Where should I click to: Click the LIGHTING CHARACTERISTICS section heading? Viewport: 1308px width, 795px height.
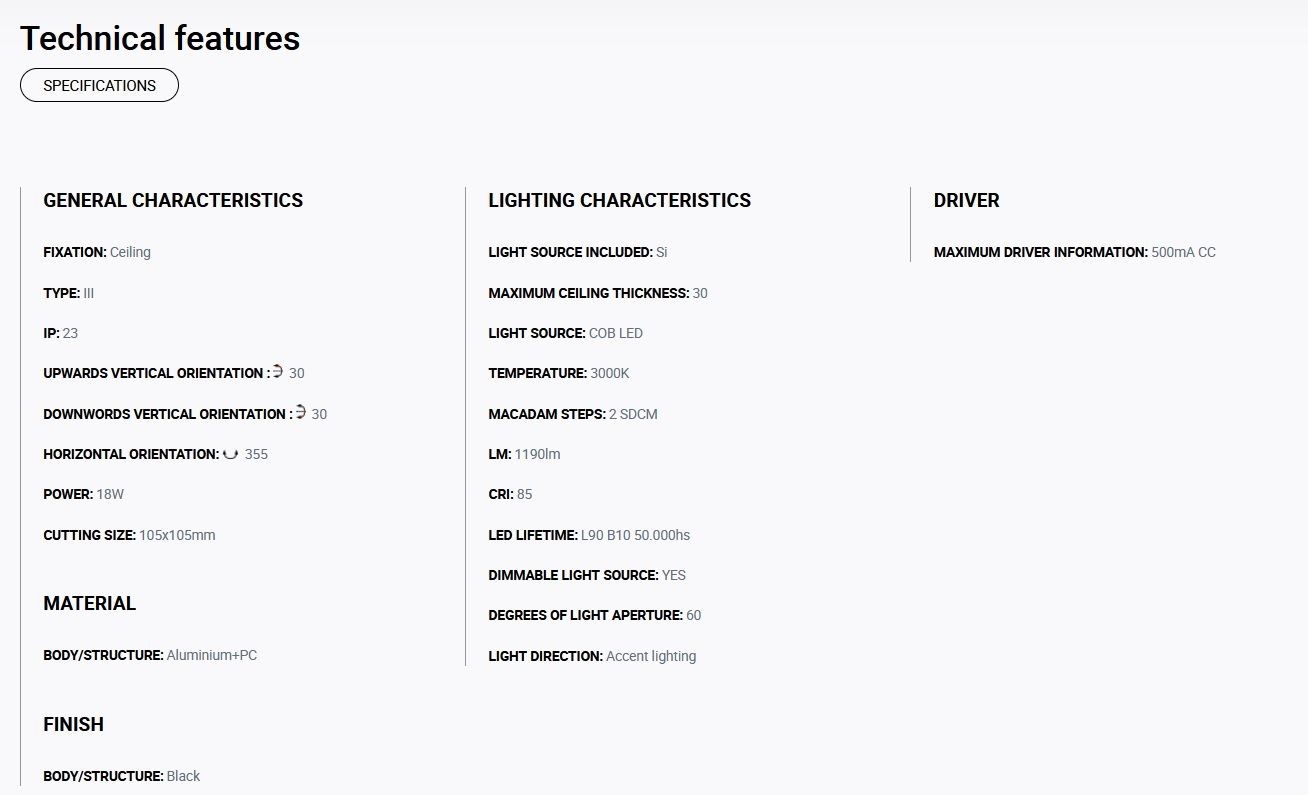tap(619, 200)
